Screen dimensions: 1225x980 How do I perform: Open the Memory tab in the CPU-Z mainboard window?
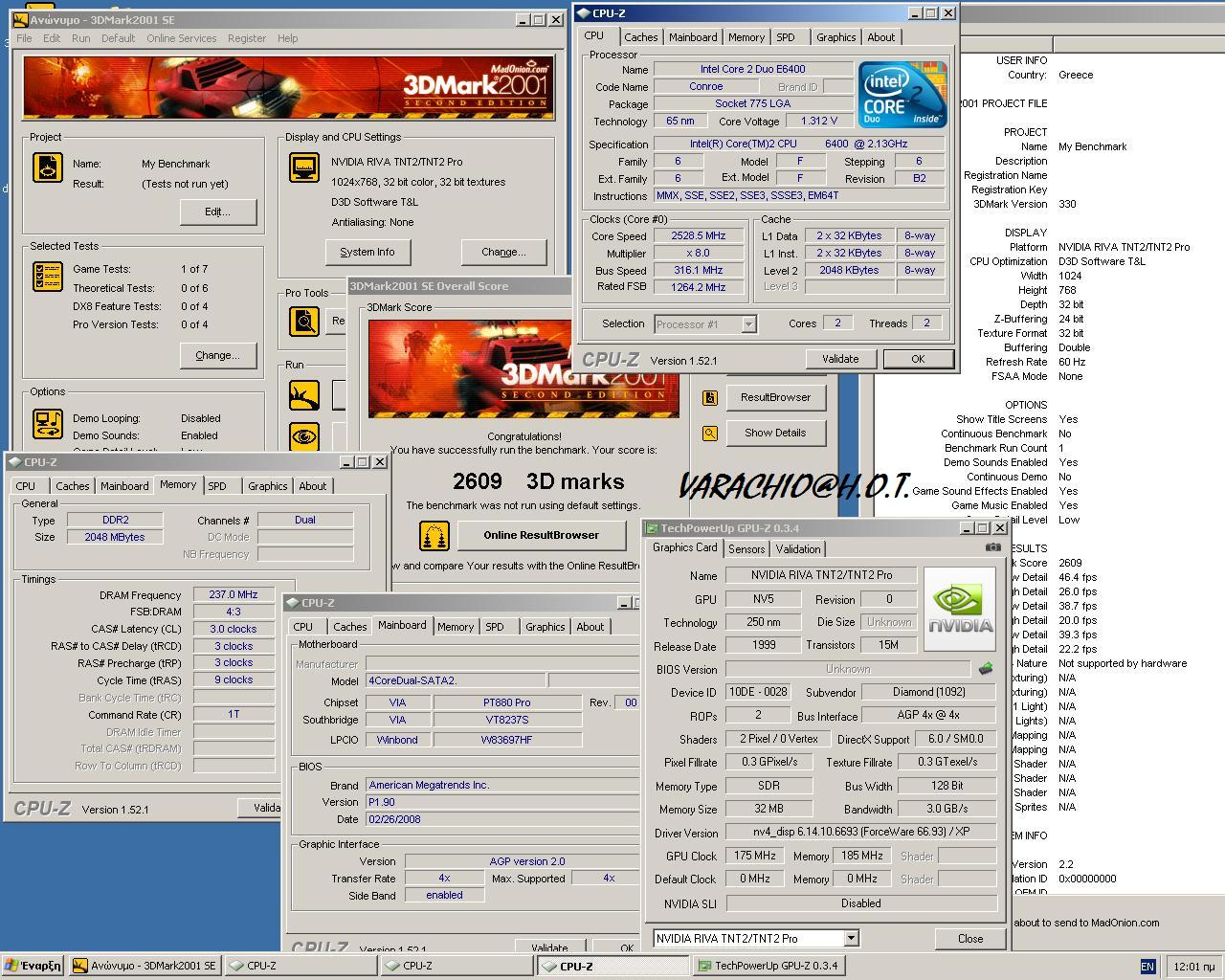(x=456, y=627)
